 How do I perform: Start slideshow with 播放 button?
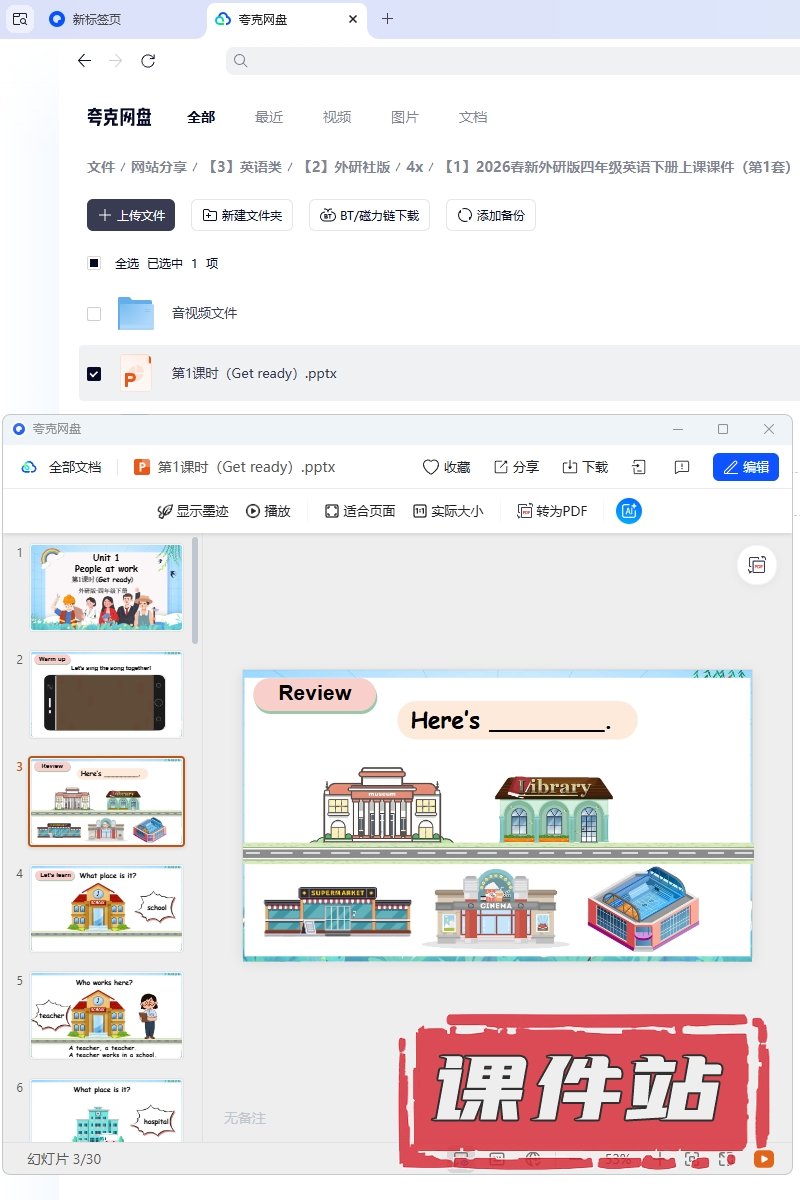point(268,511)
